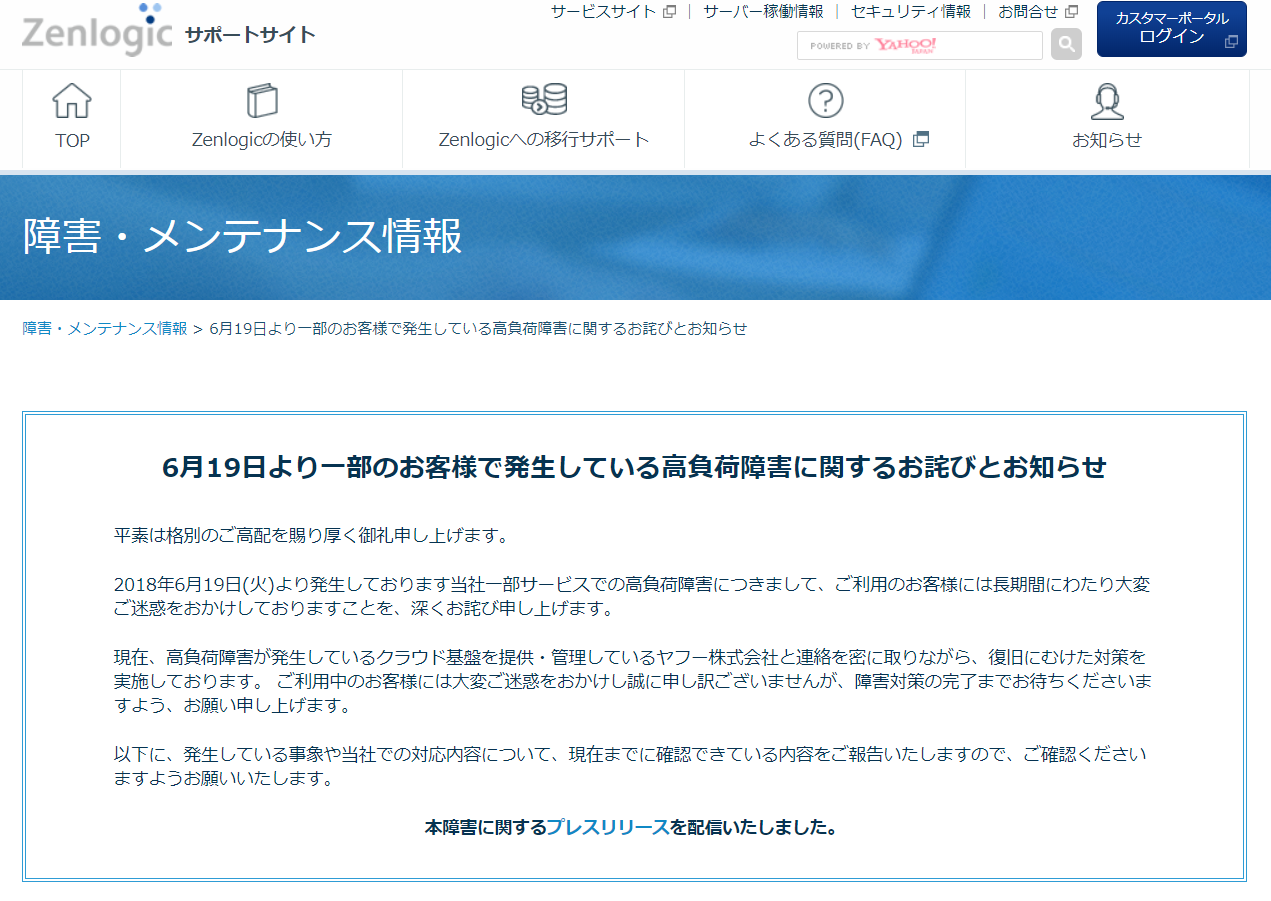
Task: Click the カスタマーポータル ログイン button
Action: [1171, 29]
